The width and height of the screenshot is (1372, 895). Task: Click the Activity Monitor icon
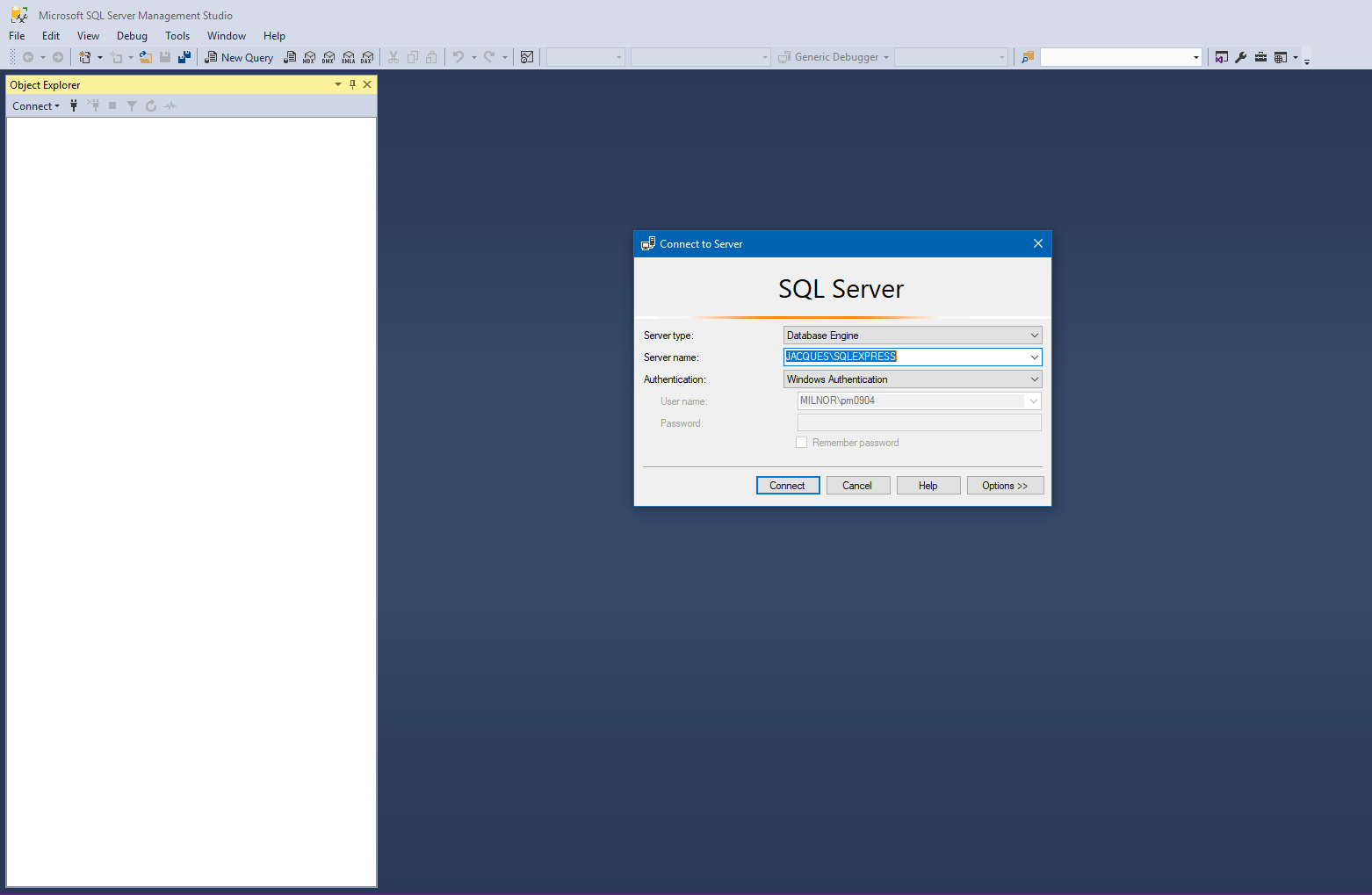[x=527, y=57]
